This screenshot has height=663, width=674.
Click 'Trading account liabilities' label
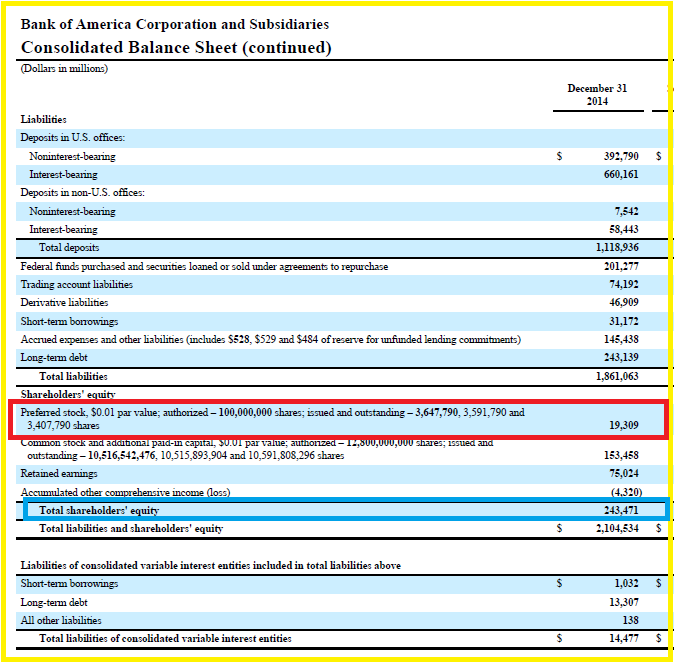77,285
